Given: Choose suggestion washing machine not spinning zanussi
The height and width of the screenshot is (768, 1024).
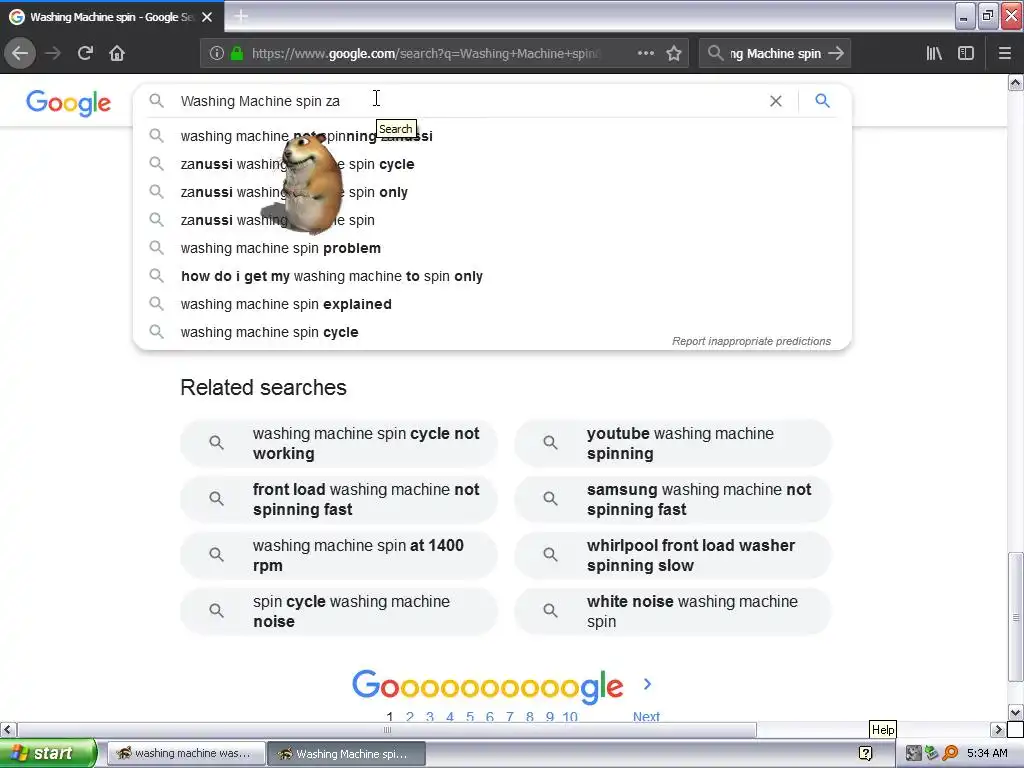Looking at the screenshot, I should click(x=492, y=136).
